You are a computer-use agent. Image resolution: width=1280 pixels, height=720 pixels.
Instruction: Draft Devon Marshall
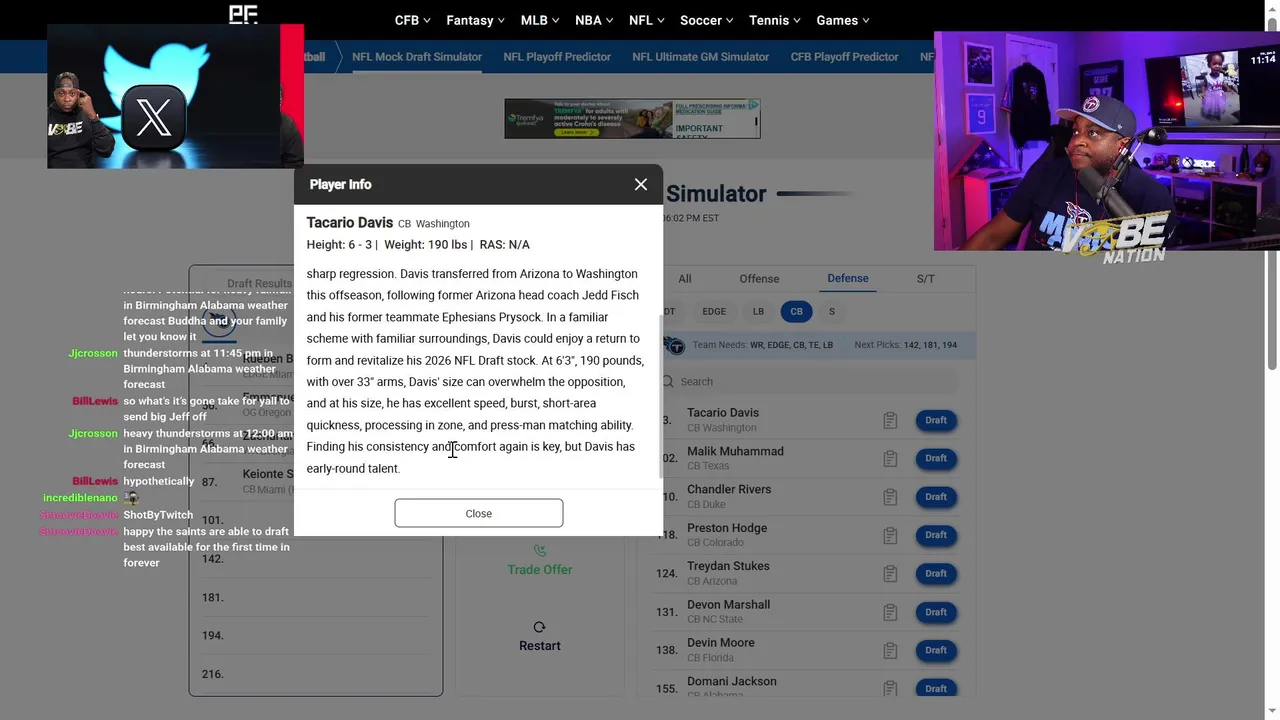(936, 612)
